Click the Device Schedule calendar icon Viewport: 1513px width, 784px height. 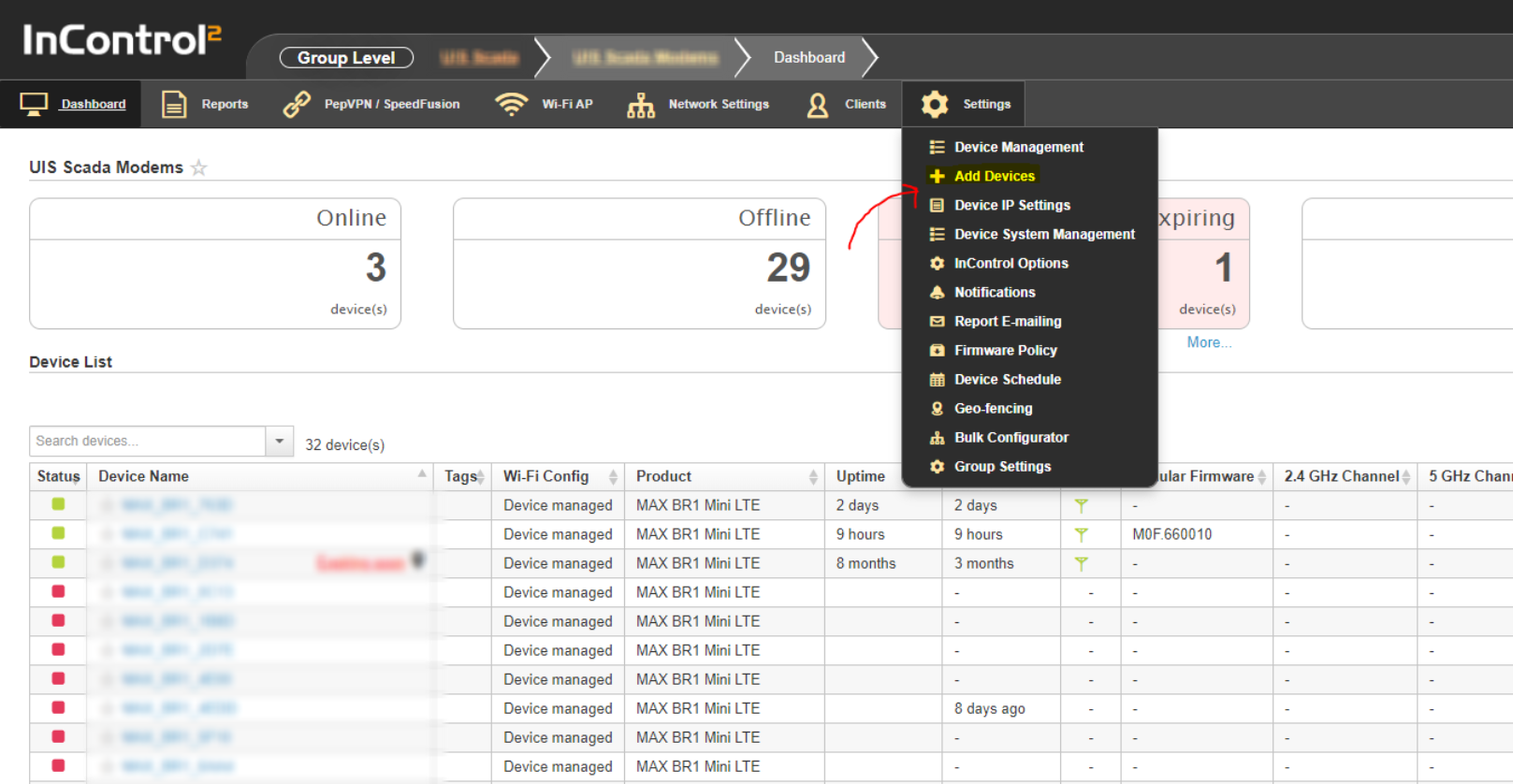pyautogui.click(x=937, y=379)
